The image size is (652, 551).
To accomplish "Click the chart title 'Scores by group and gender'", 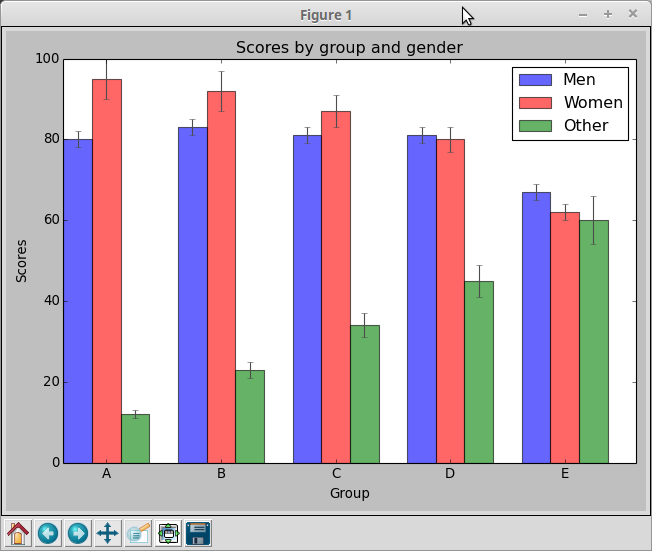I will tap(349, 48).
